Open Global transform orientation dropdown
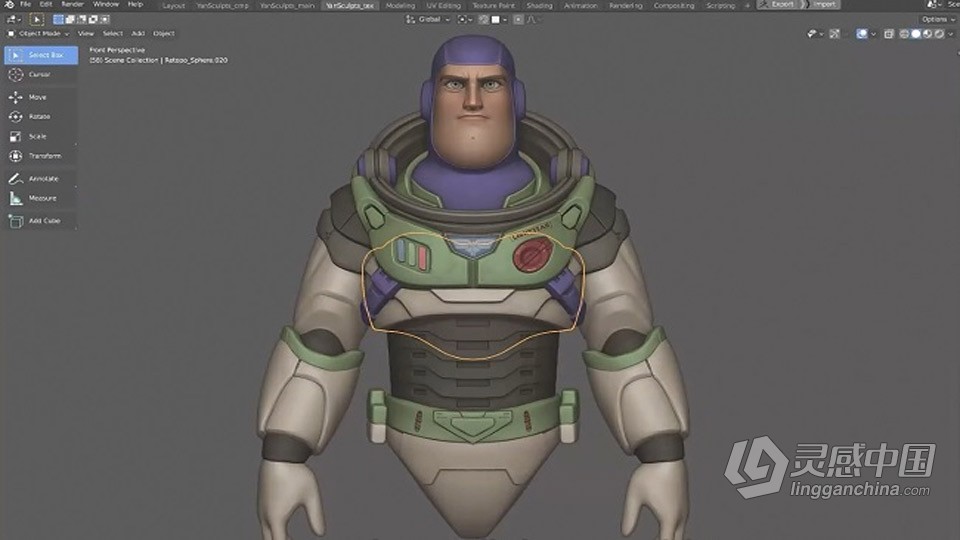Viewport: 960px width, 540px height. point(429,20)
